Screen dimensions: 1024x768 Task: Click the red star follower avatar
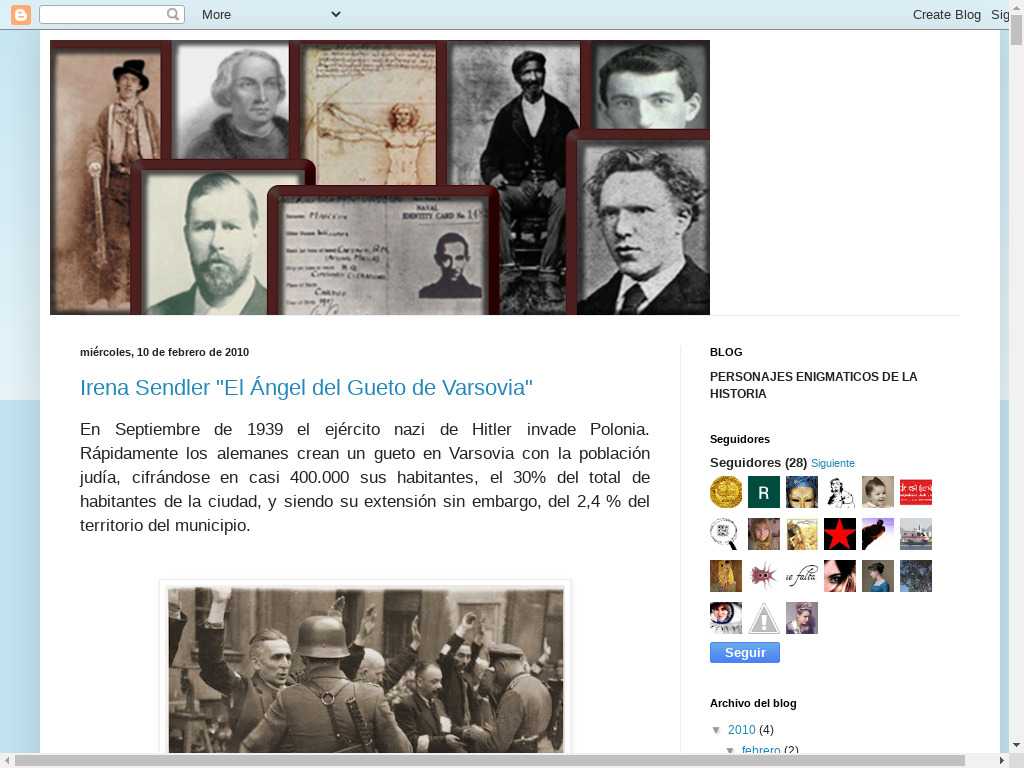click(x=840, y=534)
